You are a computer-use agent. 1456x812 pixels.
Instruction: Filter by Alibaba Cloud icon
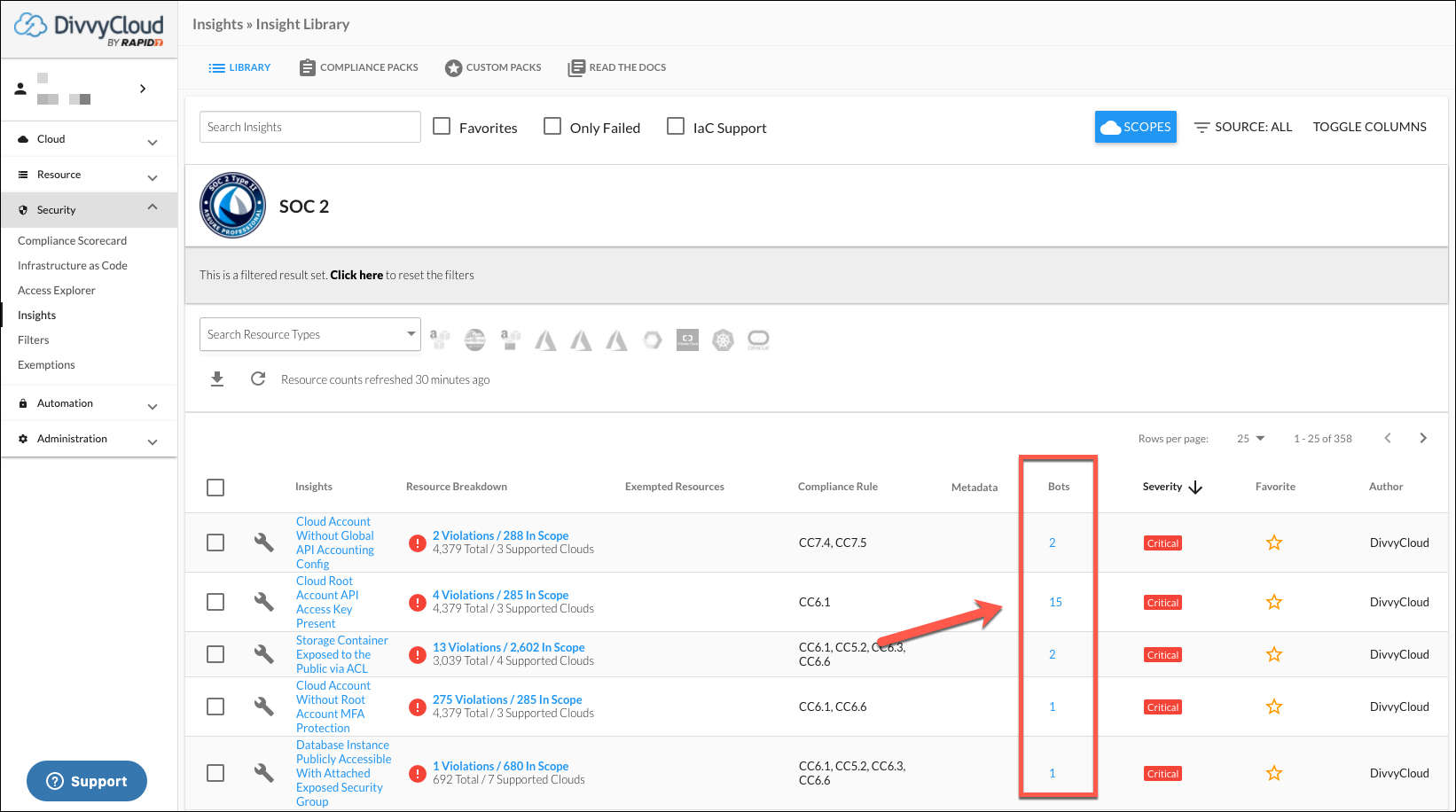688,340
